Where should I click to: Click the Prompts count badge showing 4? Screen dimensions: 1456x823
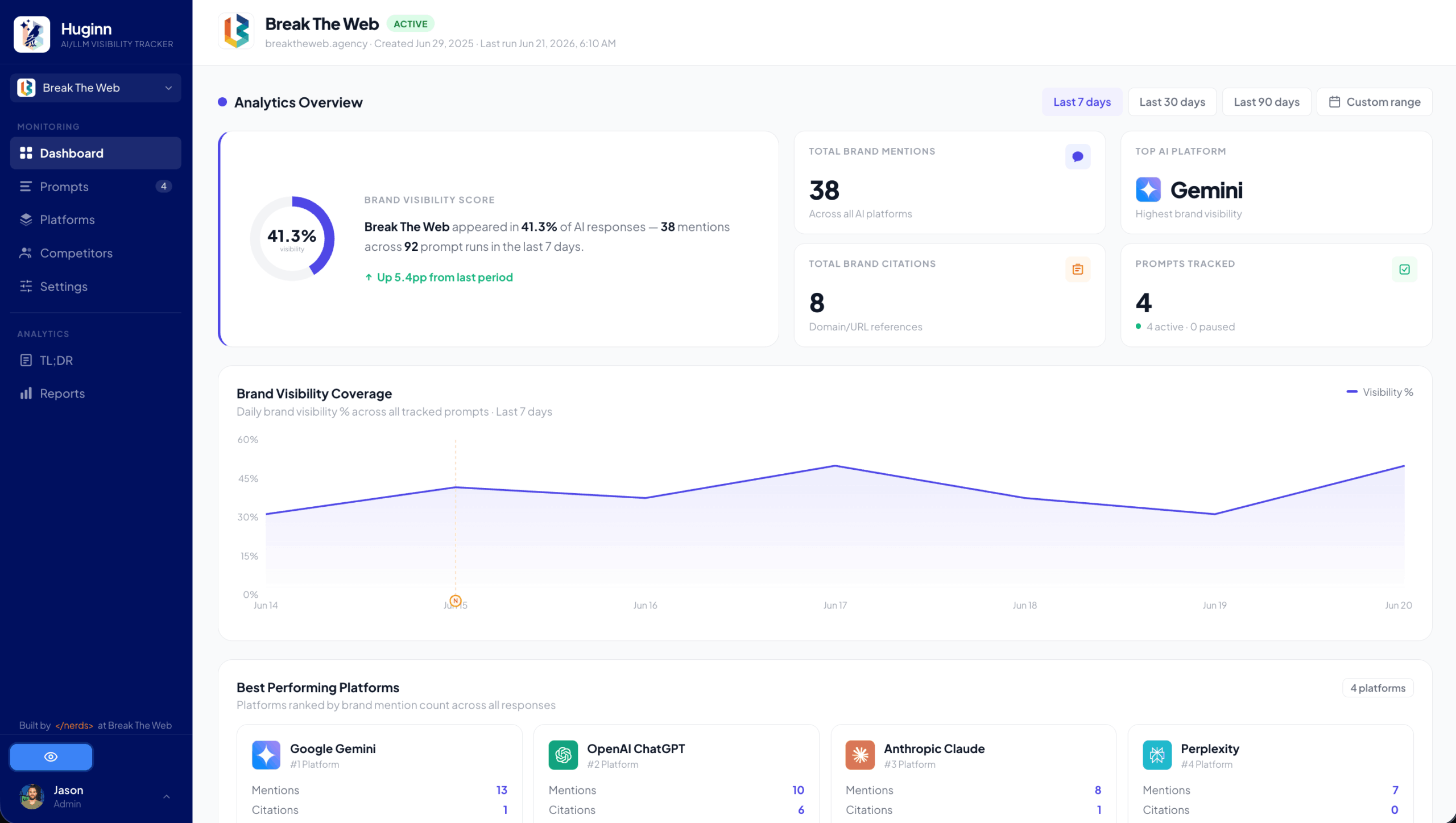(x=164, y=187)
